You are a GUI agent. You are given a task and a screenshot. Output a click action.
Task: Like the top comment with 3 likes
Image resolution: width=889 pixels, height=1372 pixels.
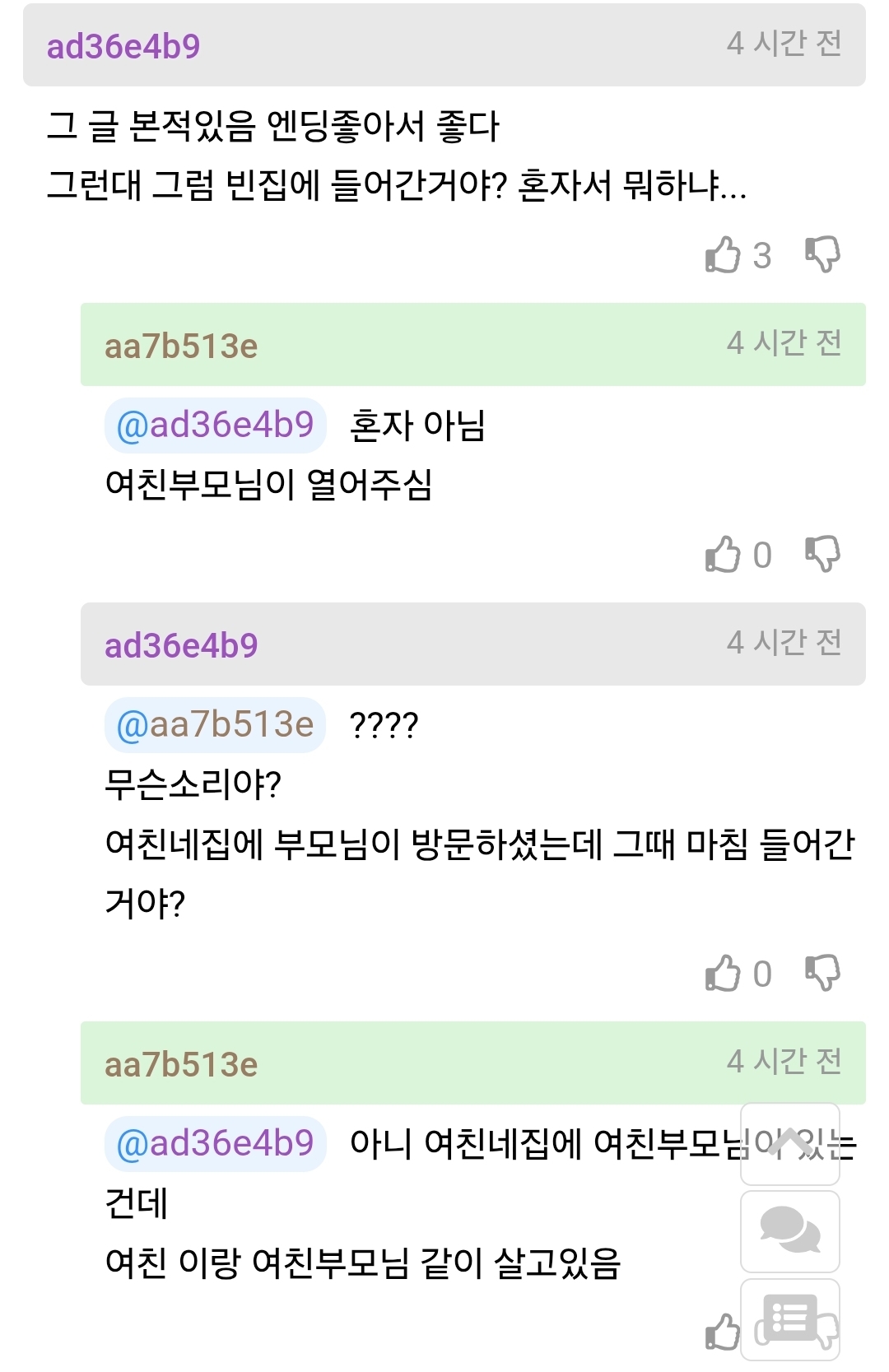(x=724, y=254)
